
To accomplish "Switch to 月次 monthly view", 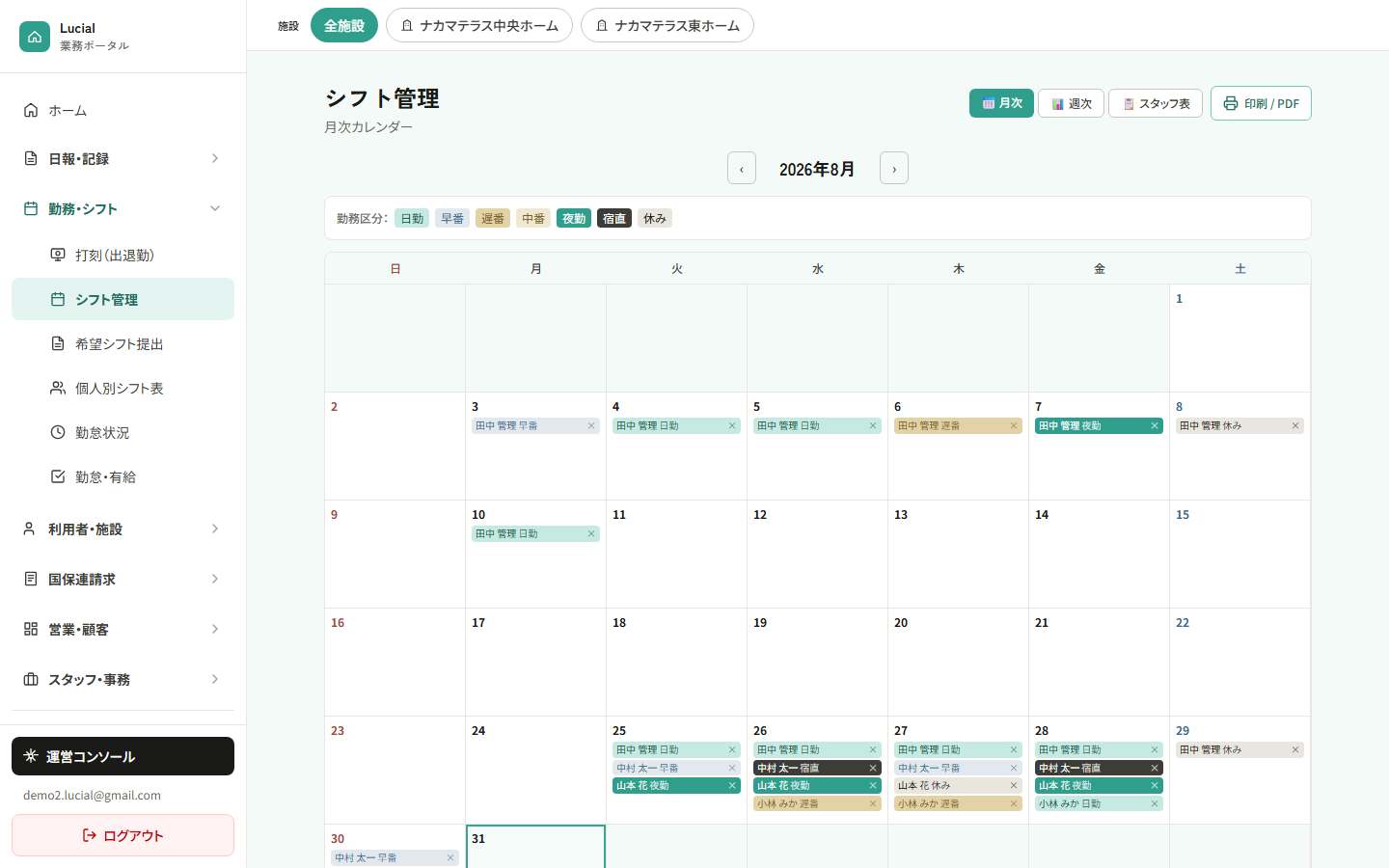I will click(x=1001, y=103).
